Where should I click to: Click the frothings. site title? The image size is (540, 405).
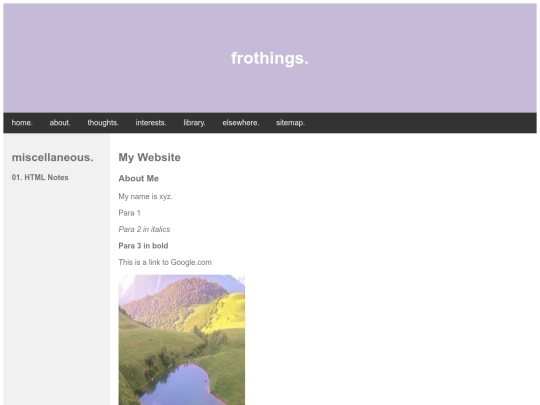[270, 58]
